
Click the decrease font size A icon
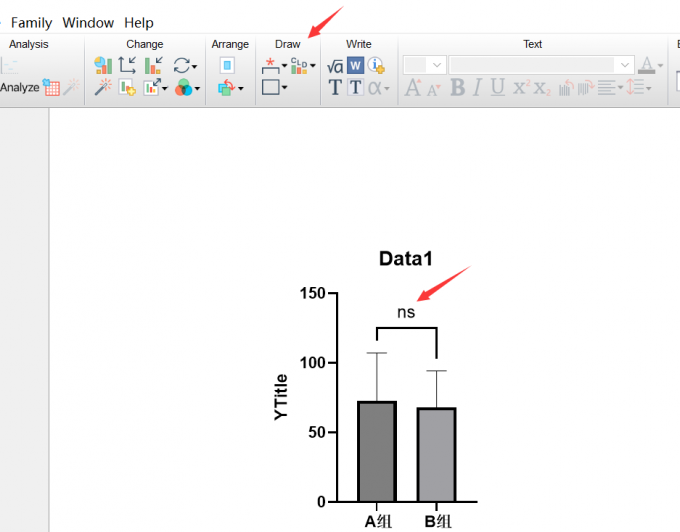pyautogui.click(x=434, y=89)
